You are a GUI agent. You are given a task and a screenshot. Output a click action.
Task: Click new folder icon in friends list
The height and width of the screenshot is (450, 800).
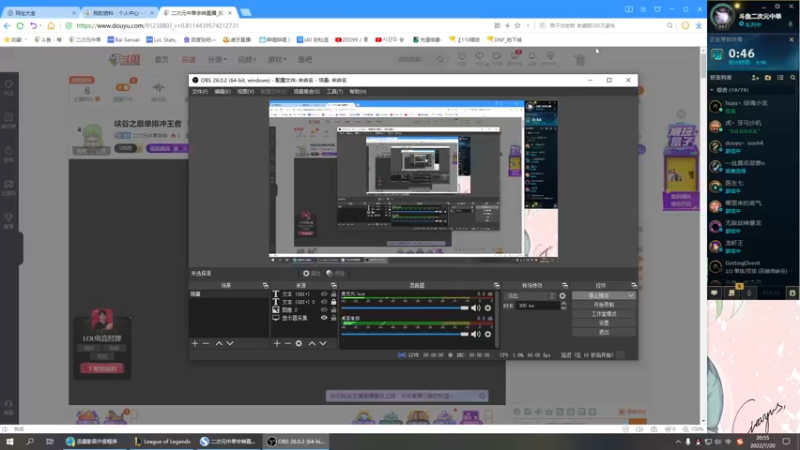(768, 78)
